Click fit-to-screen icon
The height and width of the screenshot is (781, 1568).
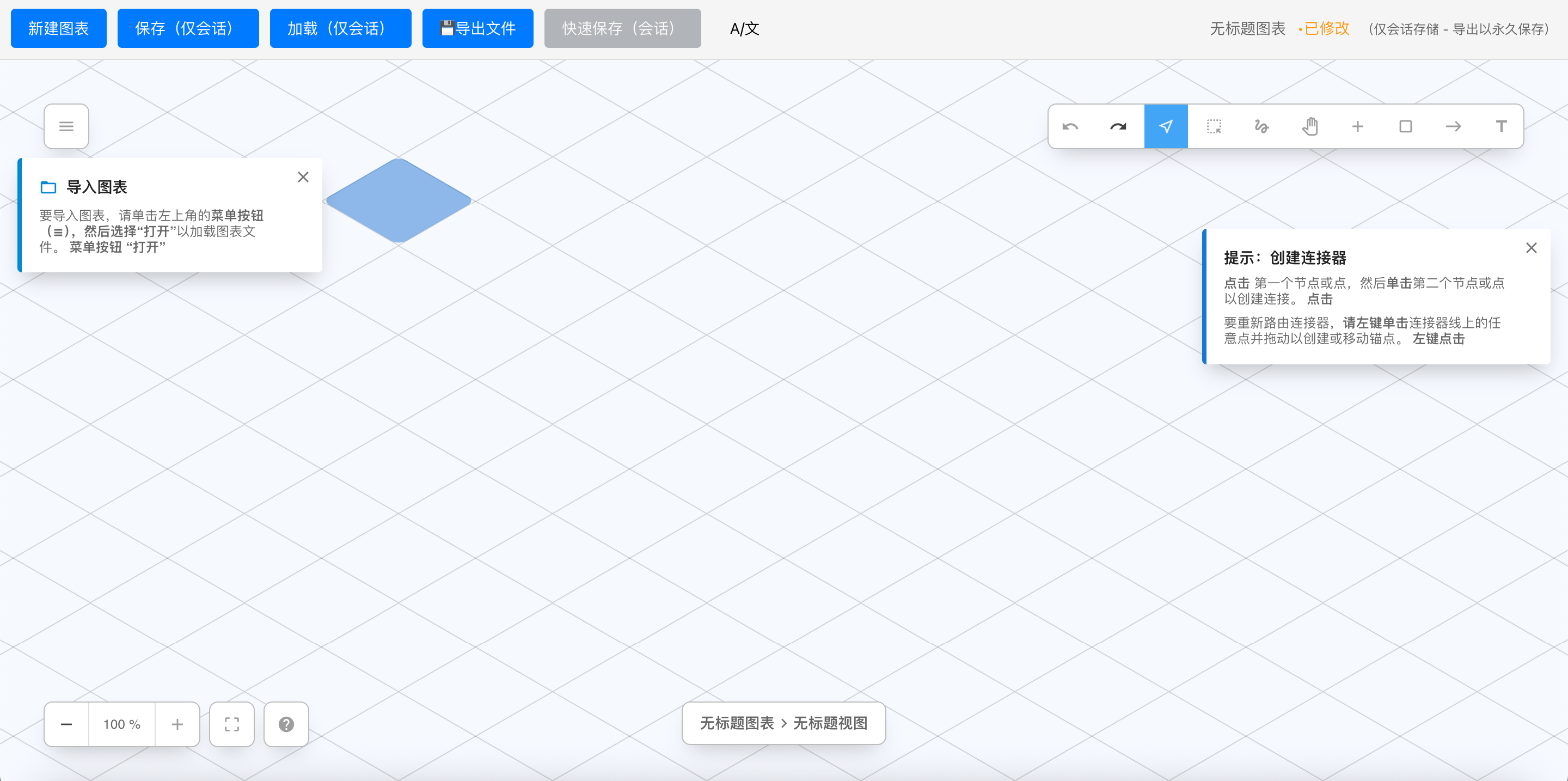[x=232, y=724]
